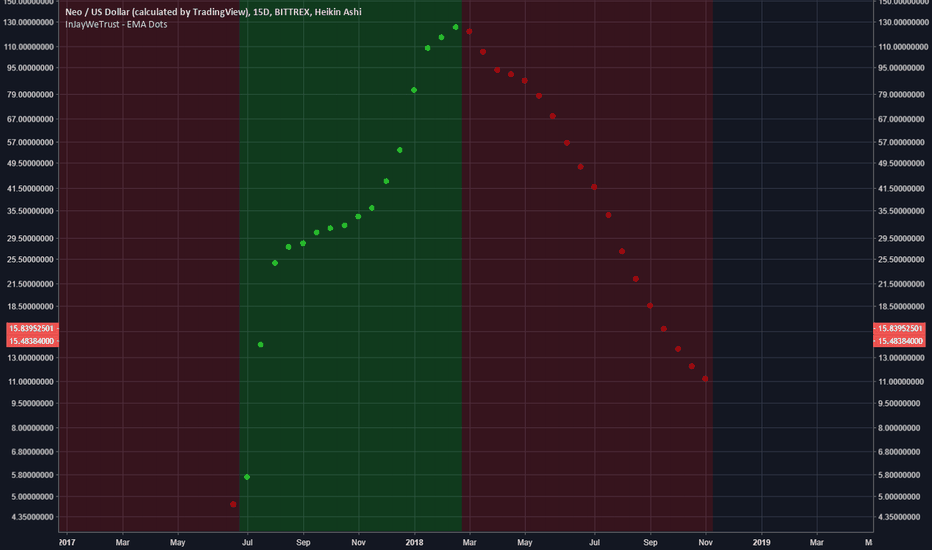This screenshot has height=550, width=932.
Task: Click the red 15.83952501 price tag on right axis
Action: 899,328
